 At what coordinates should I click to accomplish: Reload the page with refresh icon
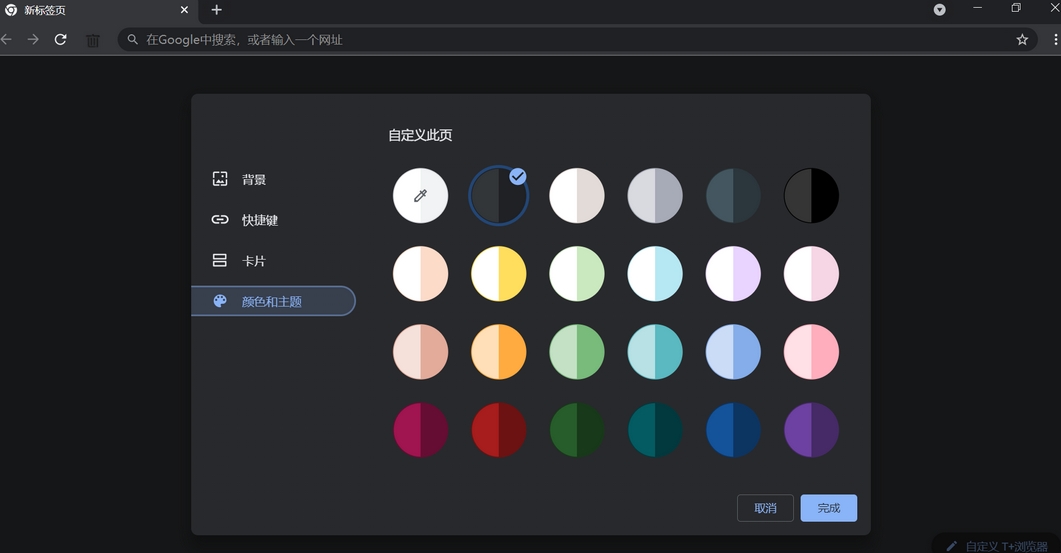(x=60, y=39)
